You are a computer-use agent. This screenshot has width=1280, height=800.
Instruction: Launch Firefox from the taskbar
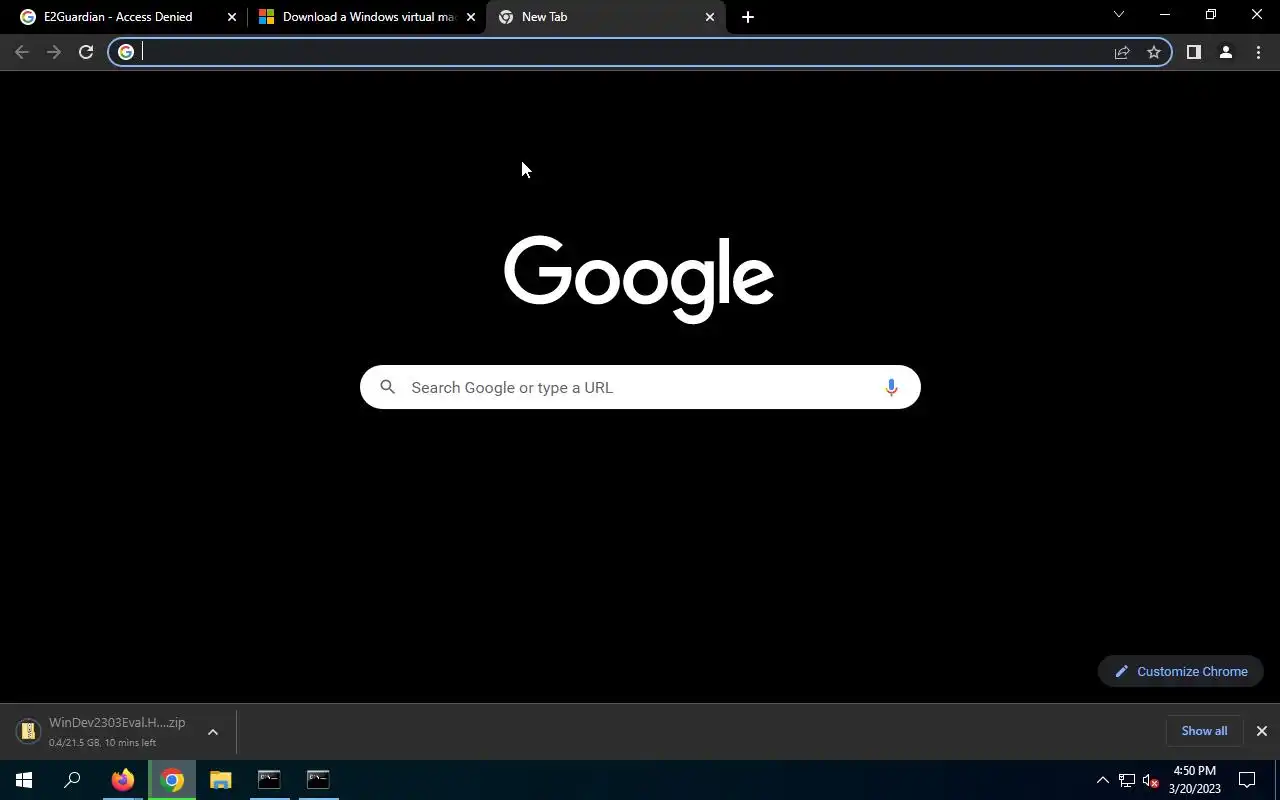[x=122, y=780]
